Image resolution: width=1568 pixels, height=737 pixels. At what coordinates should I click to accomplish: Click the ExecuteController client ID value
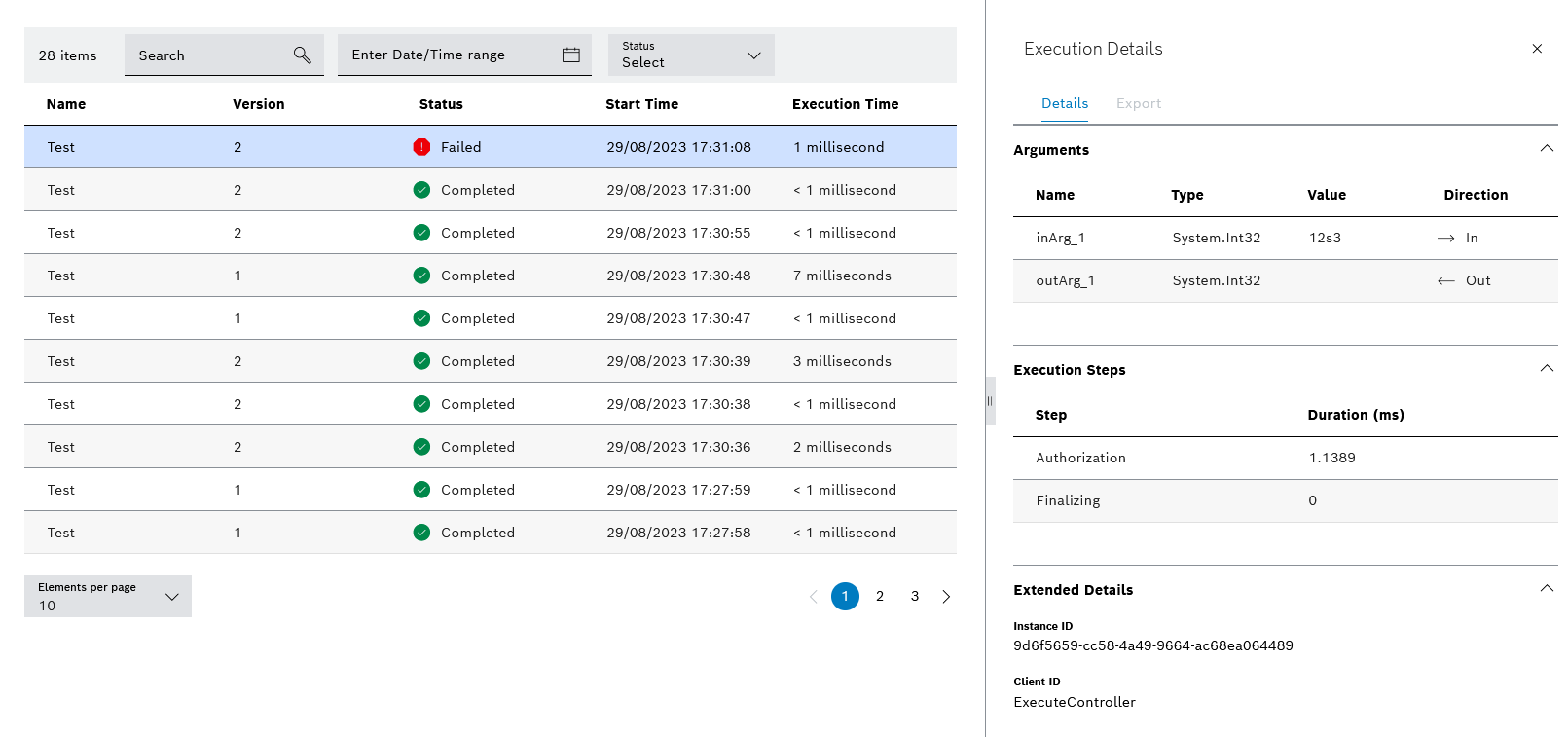click(x=1075, y=702)
